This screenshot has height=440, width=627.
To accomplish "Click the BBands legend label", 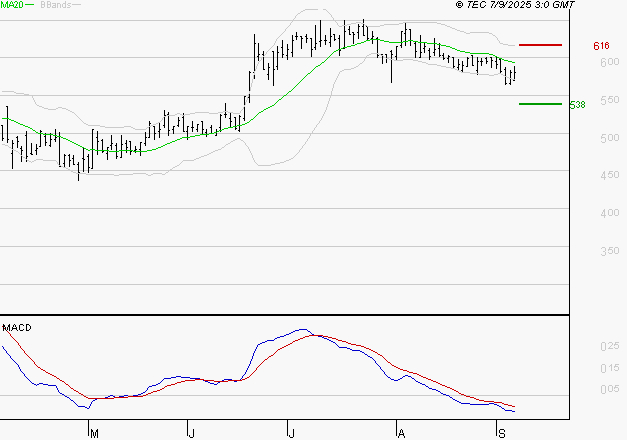I will (56, 5).
